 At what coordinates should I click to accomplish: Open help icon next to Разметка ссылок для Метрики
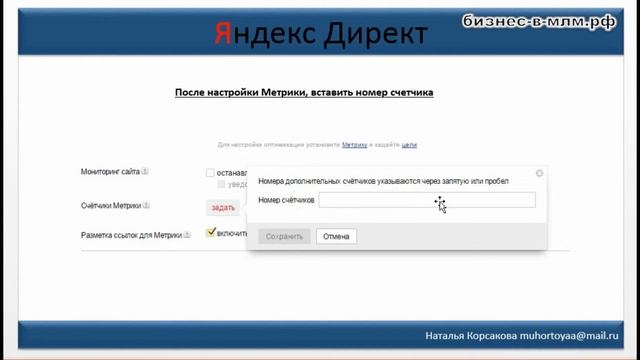tap(187, 235)
